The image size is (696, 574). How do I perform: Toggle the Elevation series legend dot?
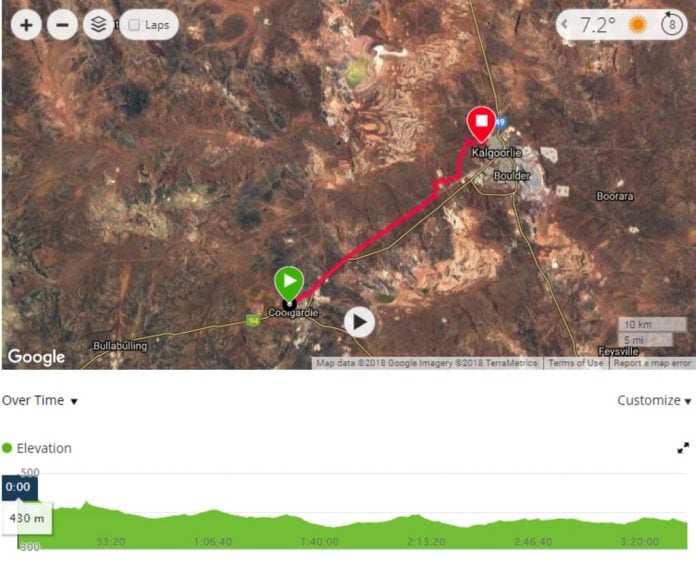tap(7, 448)
